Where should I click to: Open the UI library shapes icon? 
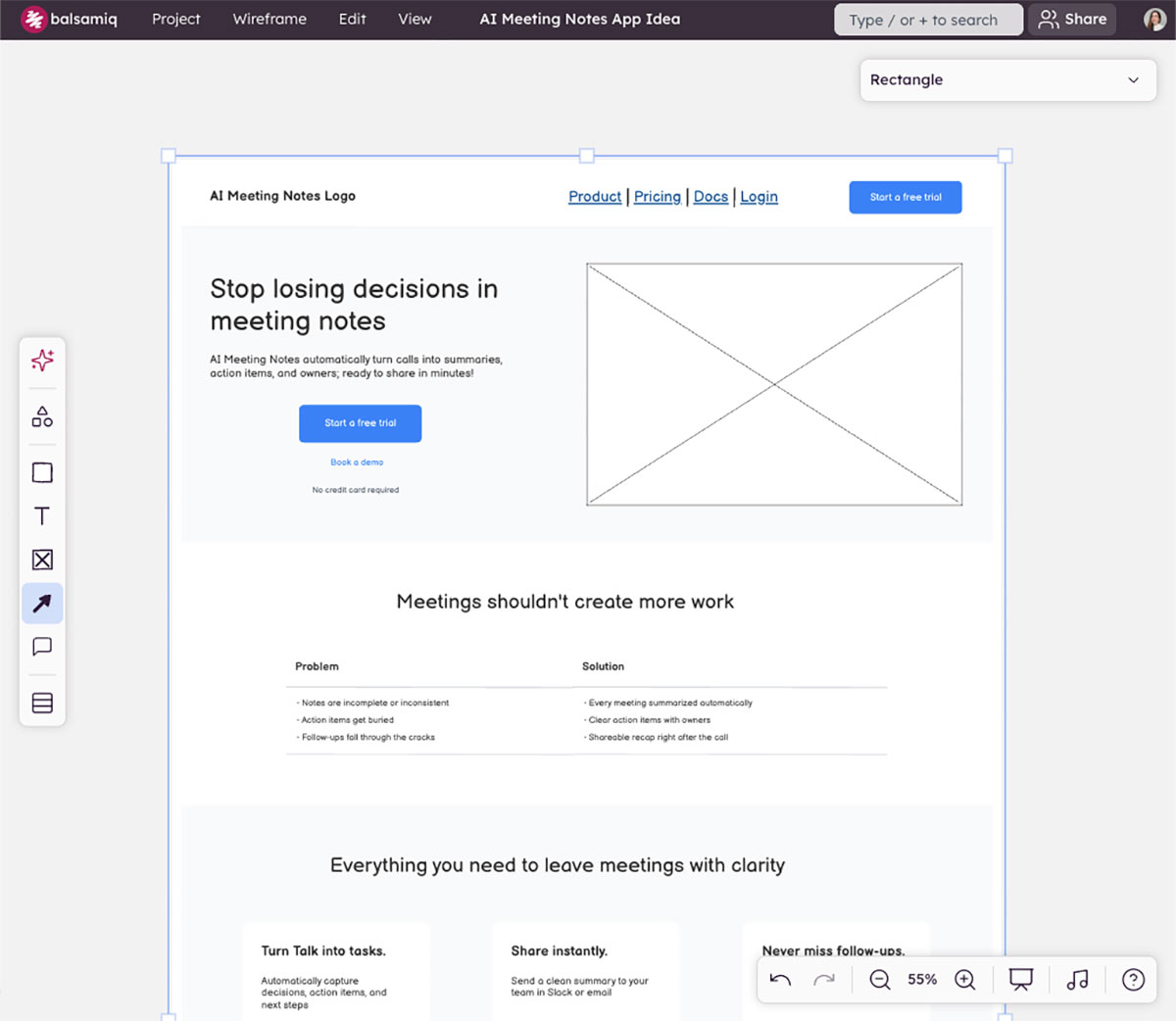[x=41, y=415]
